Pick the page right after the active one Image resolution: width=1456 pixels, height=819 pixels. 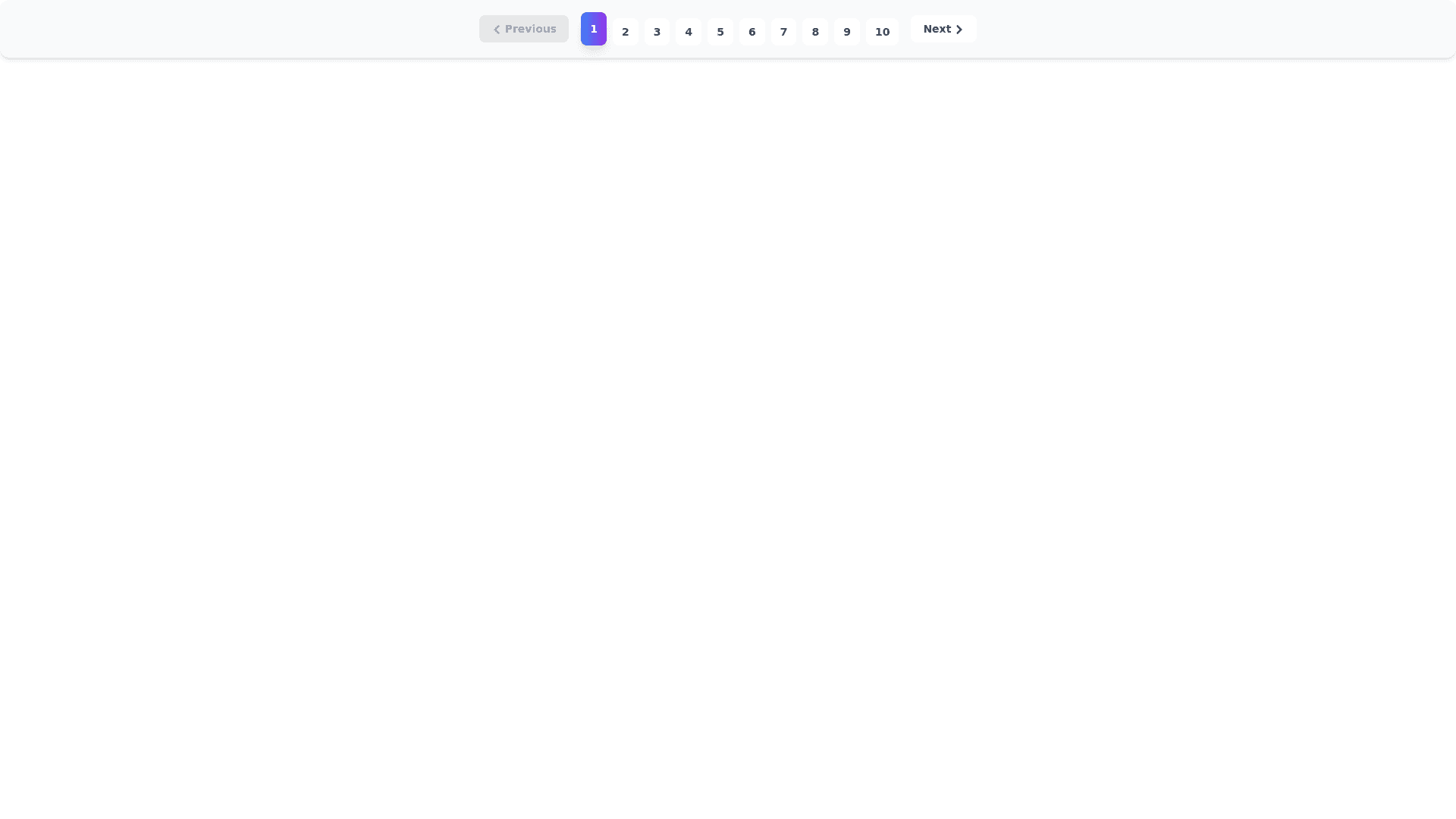pos(626,32)
